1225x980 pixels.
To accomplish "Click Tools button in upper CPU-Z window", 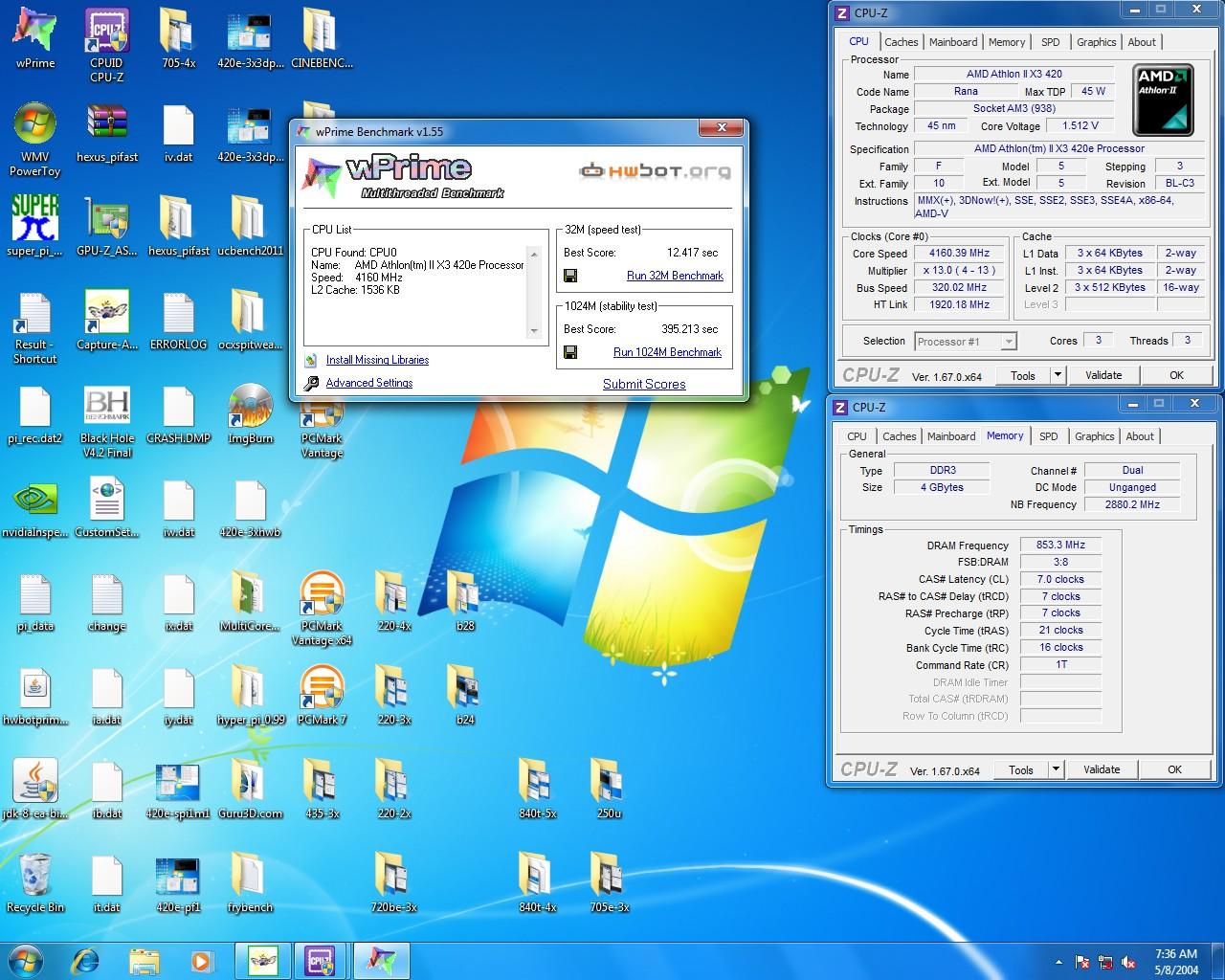I will pos(1023,375).
